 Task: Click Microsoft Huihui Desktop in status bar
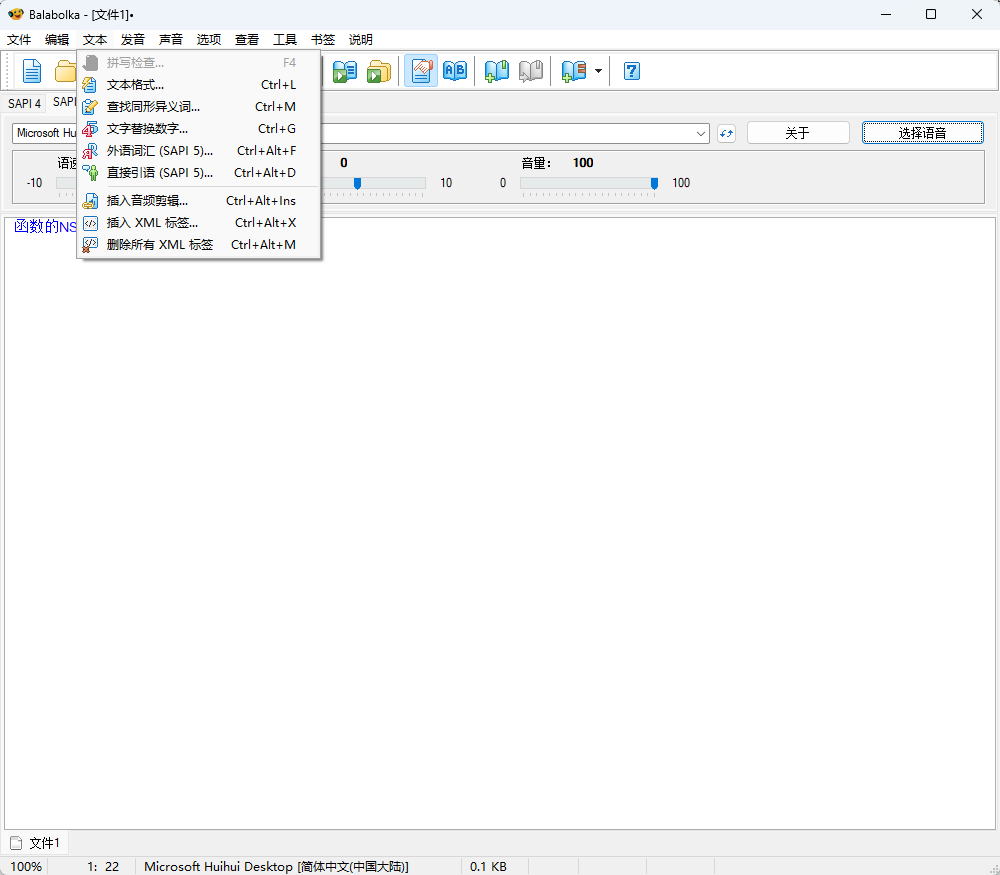[277, 866]
